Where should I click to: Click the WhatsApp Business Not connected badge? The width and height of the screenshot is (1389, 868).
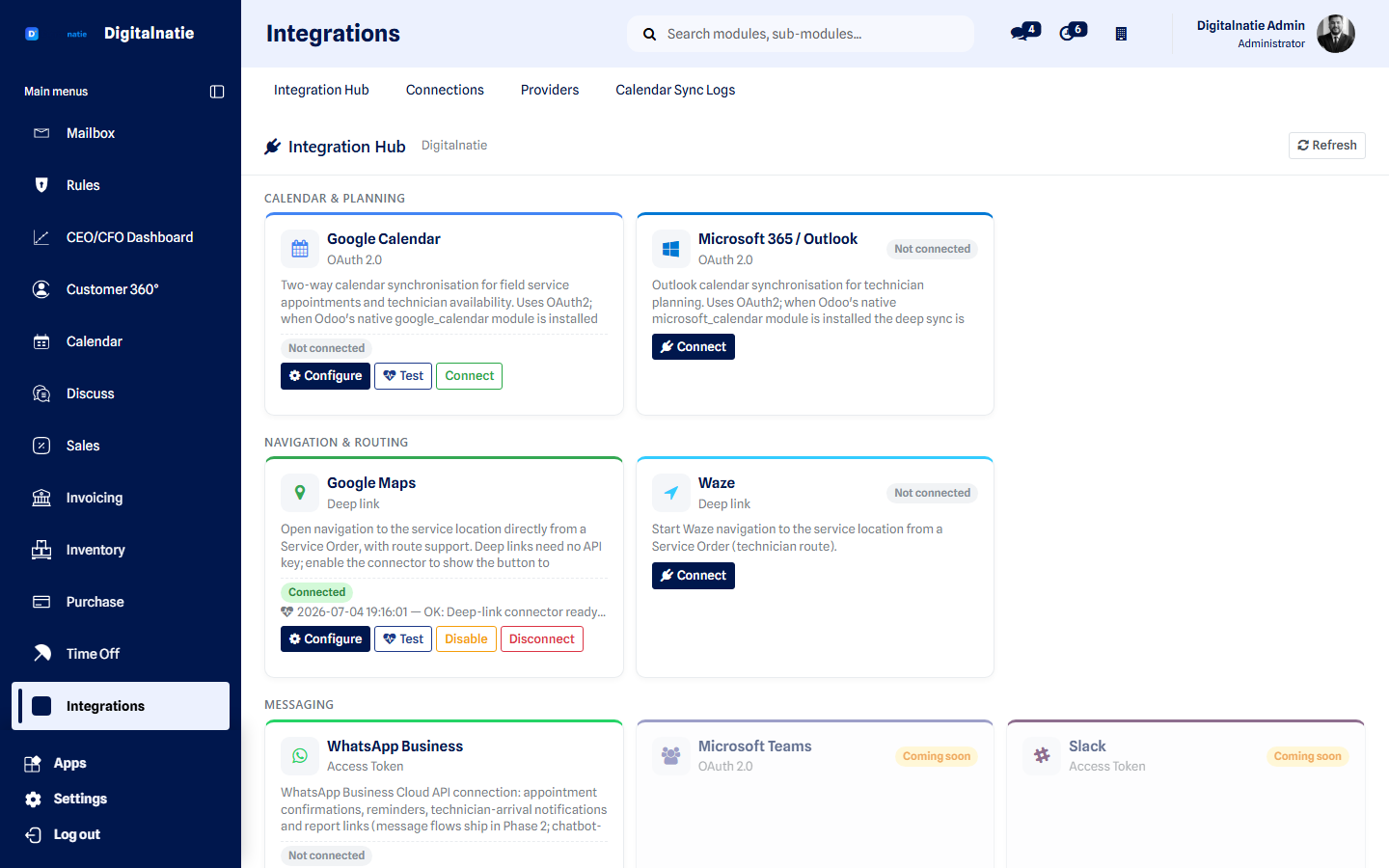[x=327, y=855]
